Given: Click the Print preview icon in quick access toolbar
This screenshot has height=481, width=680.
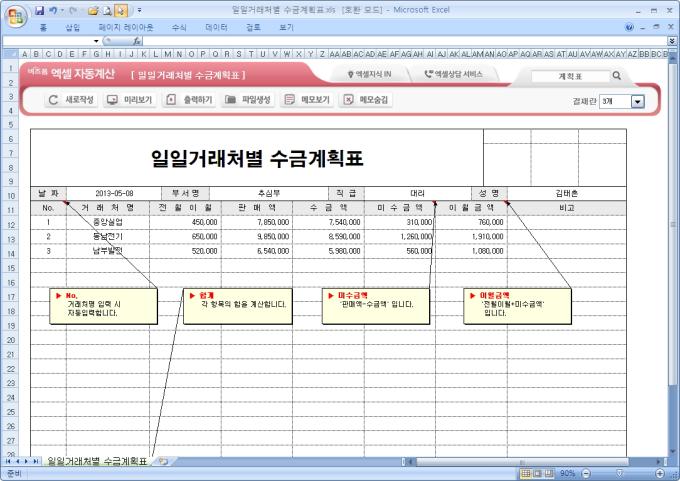Looking at the screenshot, I should tap(108, 11).
